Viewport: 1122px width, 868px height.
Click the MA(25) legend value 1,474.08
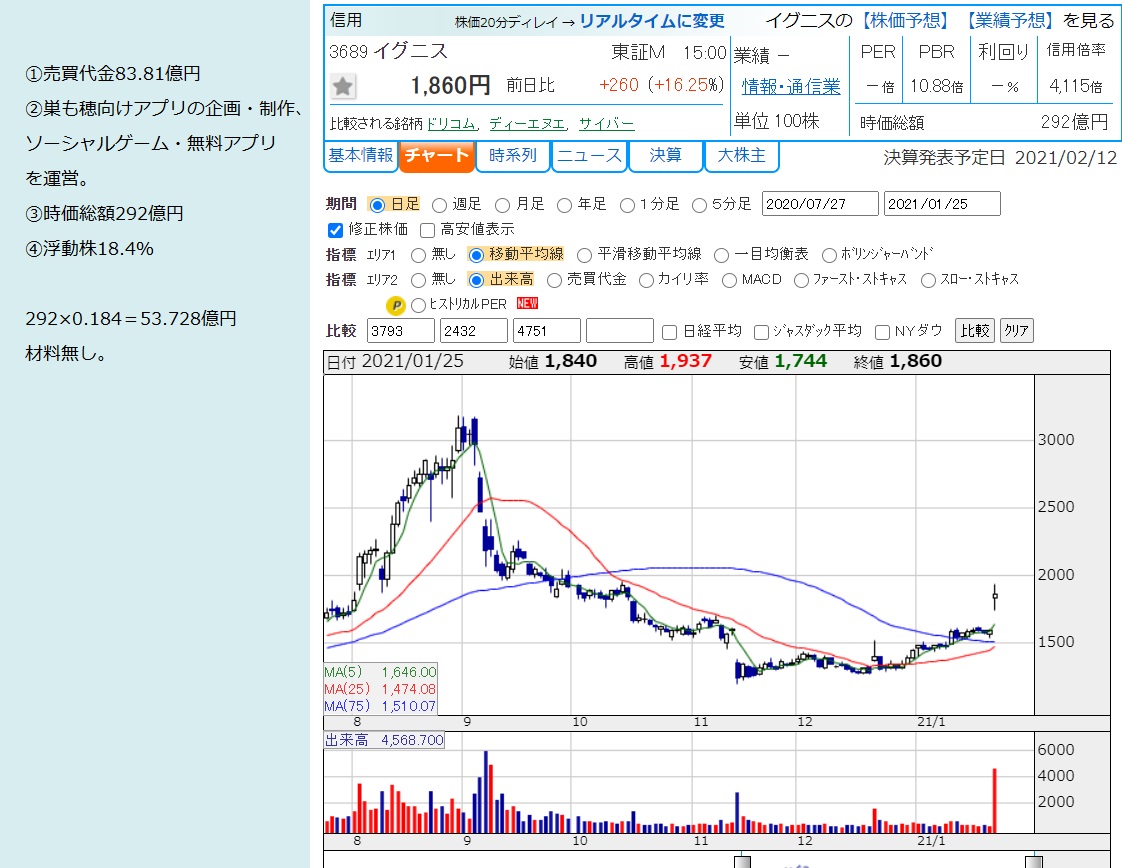coord(409,689)
